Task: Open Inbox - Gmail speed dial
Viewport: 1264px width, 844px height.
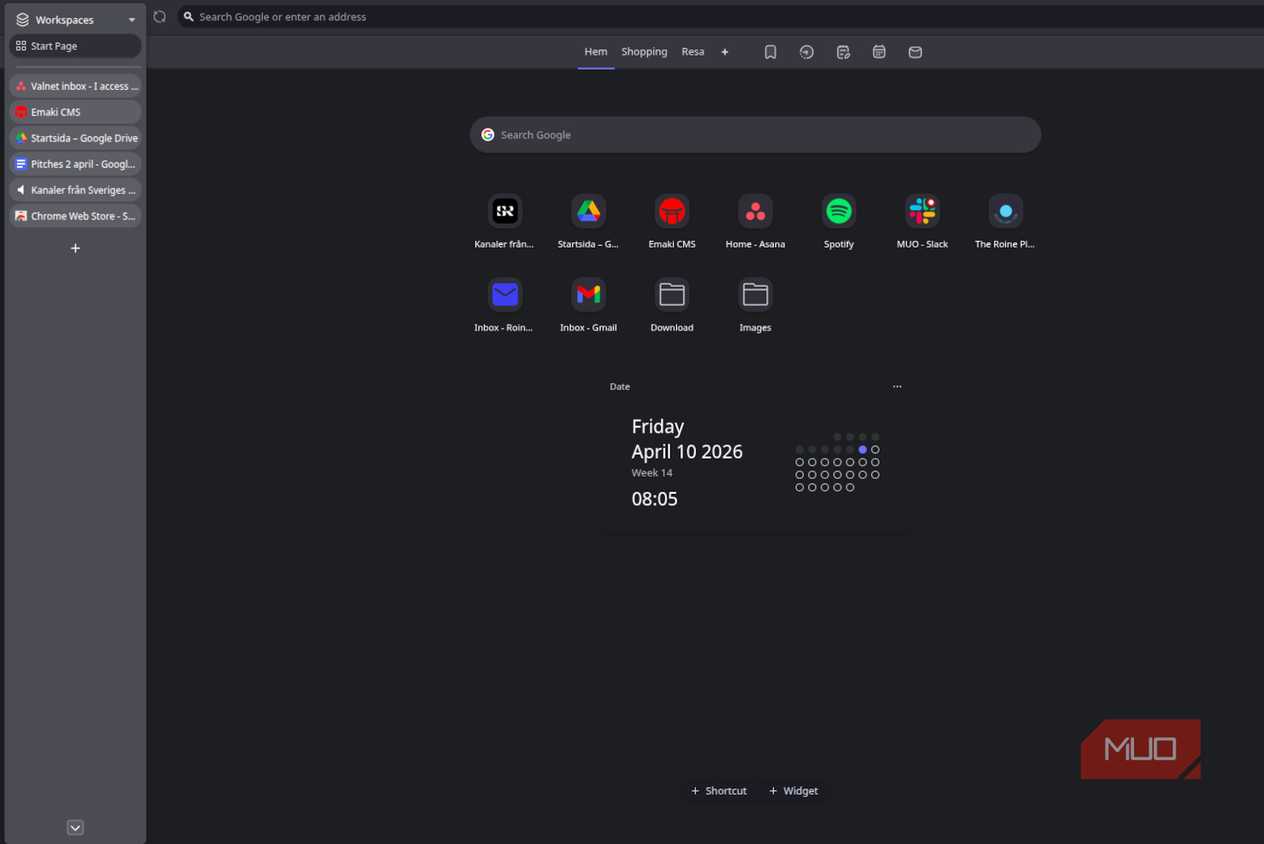Action: pyautogui.click(x=589, y=294)
